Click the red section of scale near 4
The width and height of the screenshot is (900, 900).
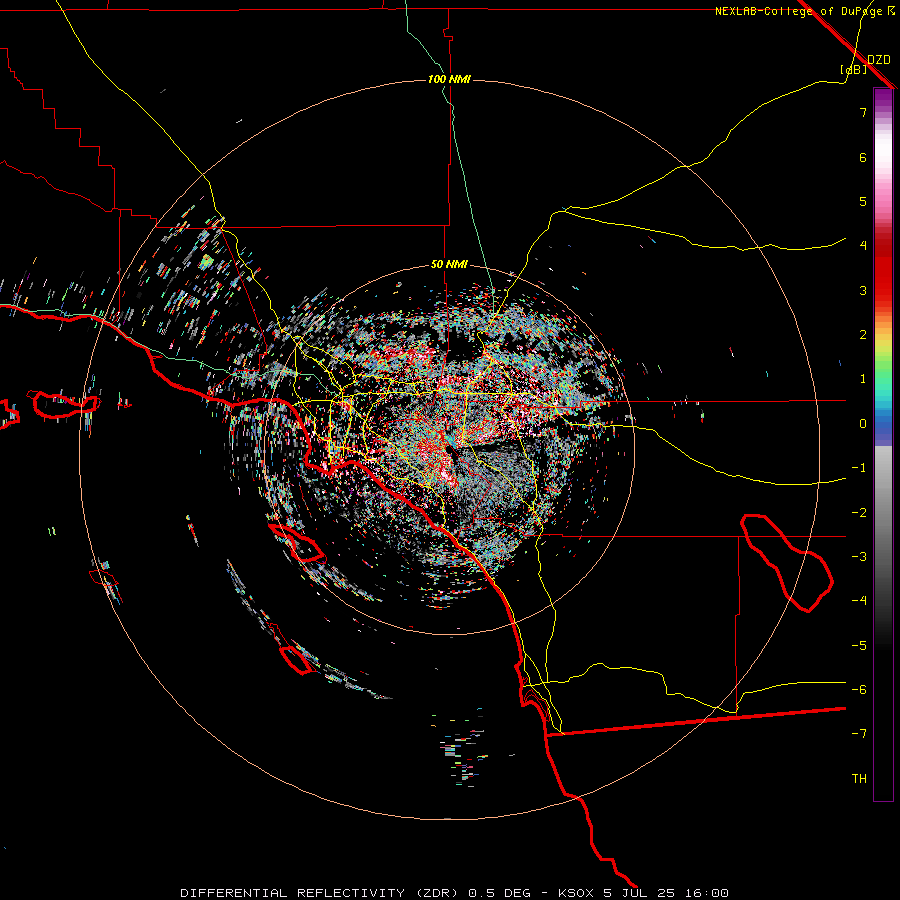[x=883, y=246]
